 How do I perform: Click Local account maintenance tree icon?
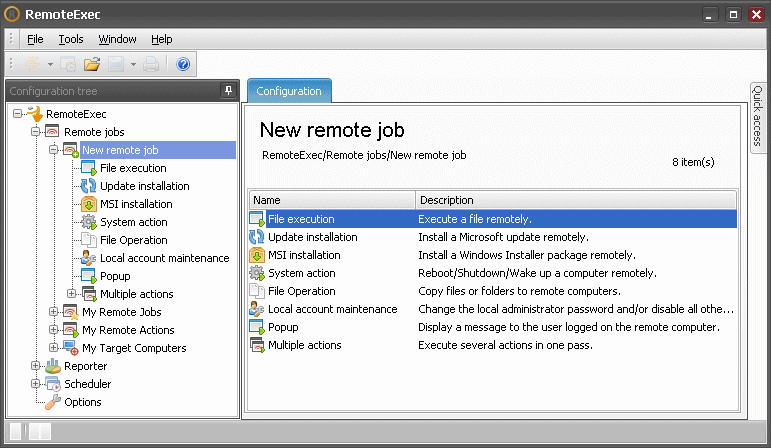pyautogui.click(x=89, y=258)
